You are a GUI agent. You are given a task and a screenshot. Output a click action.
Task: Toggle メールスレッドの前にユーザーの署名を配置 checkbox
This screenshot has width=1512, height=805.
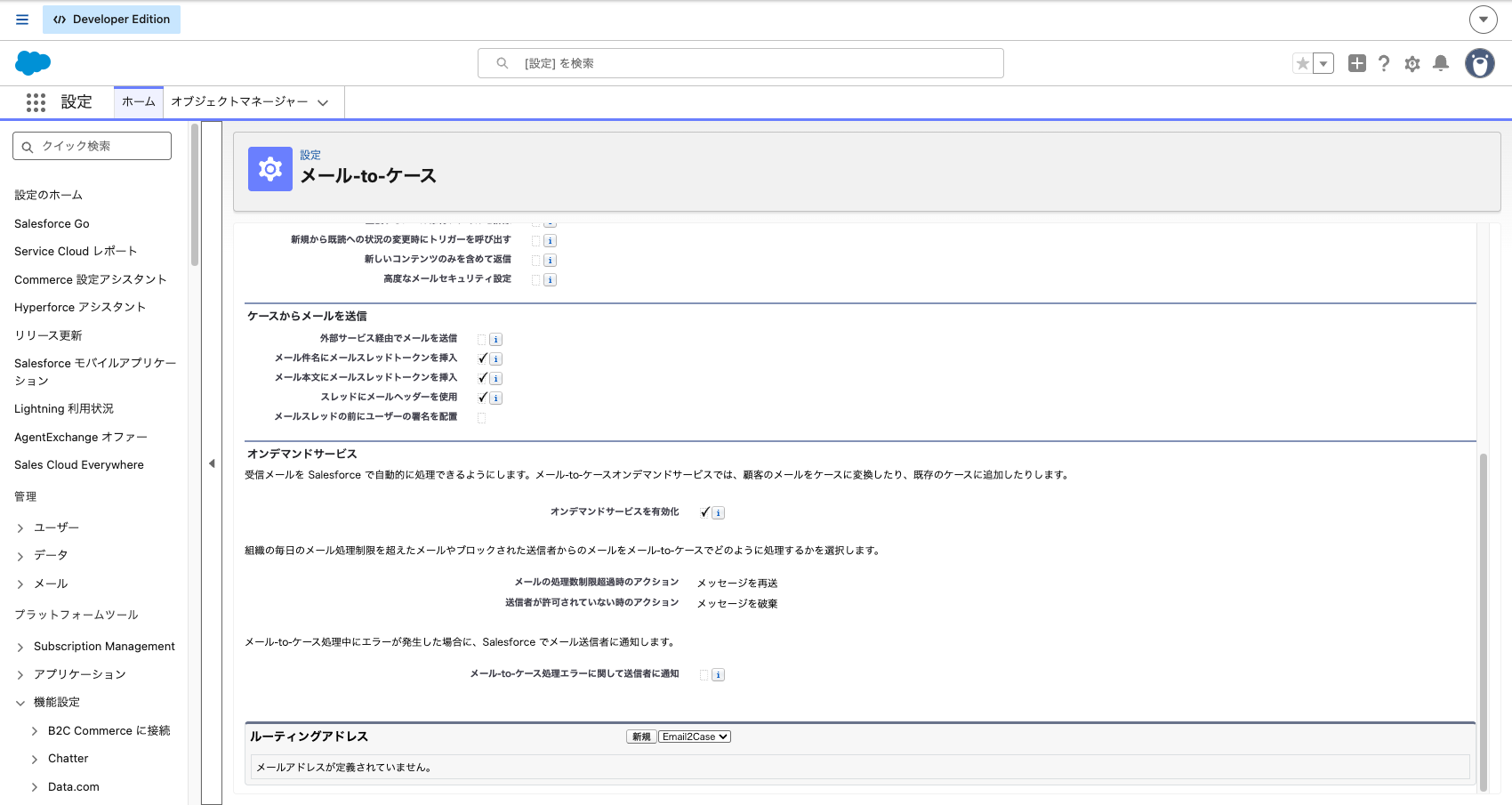point(482,418)
